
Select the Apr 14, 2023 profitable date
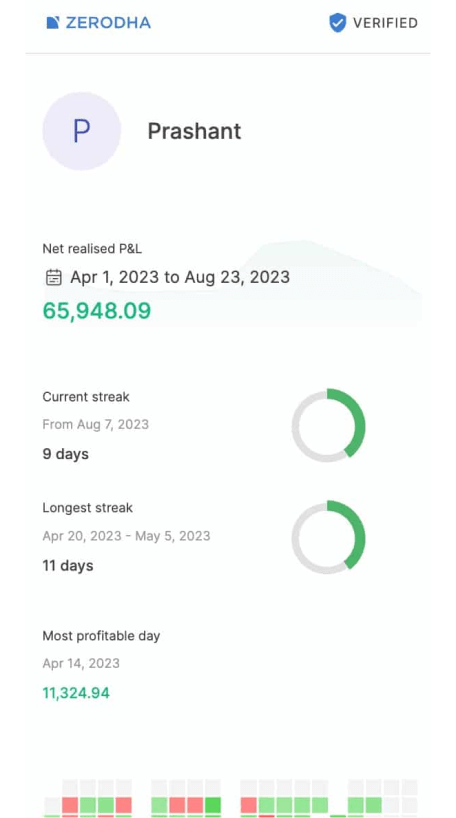point(81,663)
